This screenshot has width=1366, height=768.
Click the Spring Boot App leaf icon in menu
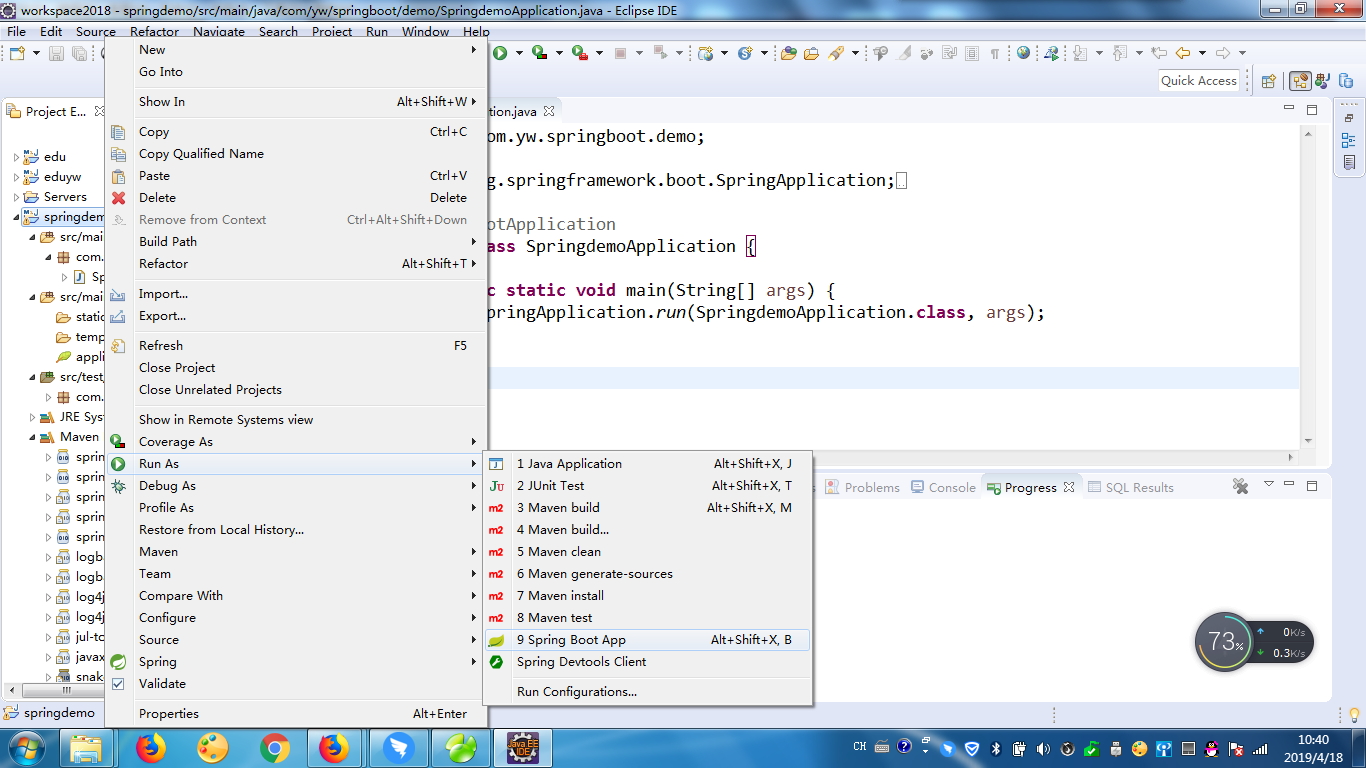coord(497,638)
